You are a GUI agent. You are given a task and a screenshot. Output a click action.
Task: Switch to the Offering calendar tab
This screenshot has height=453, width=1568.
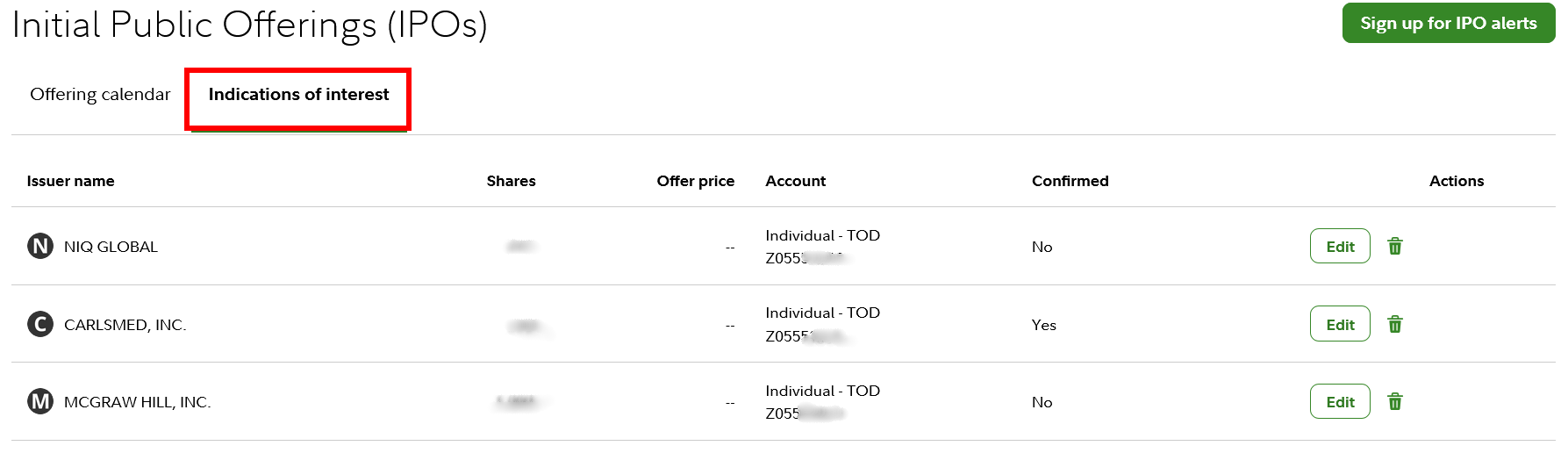100,94
